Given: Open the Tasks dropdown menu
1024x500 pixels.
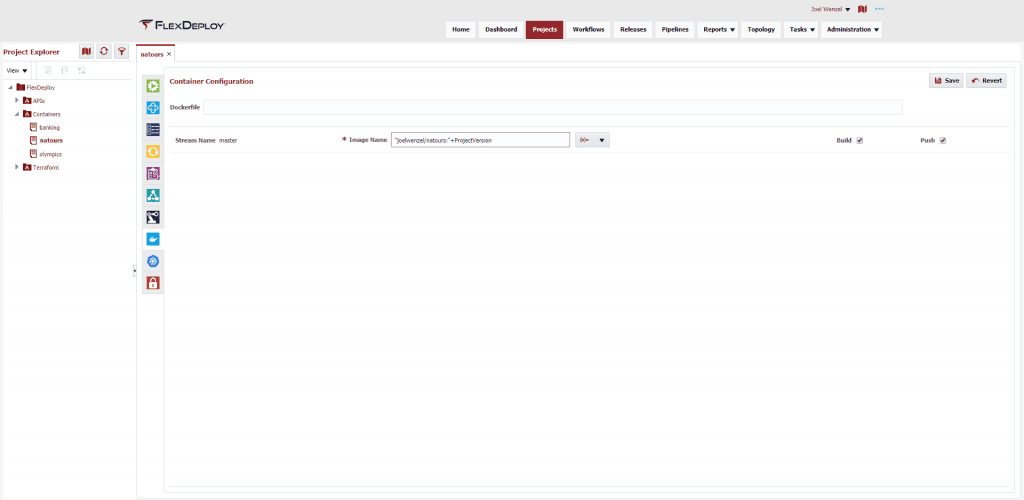Looking at the screenshot, I should (802, 29).
